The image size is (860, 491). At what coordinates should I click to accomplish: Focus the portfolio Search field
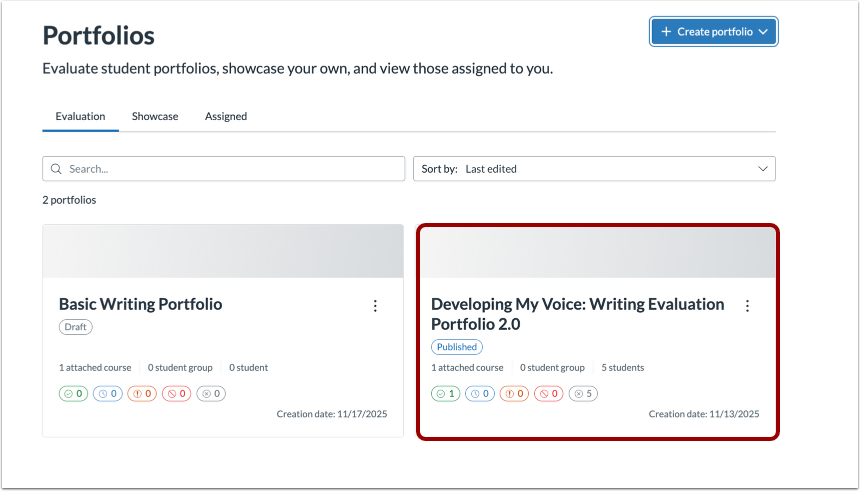point(224,169)
